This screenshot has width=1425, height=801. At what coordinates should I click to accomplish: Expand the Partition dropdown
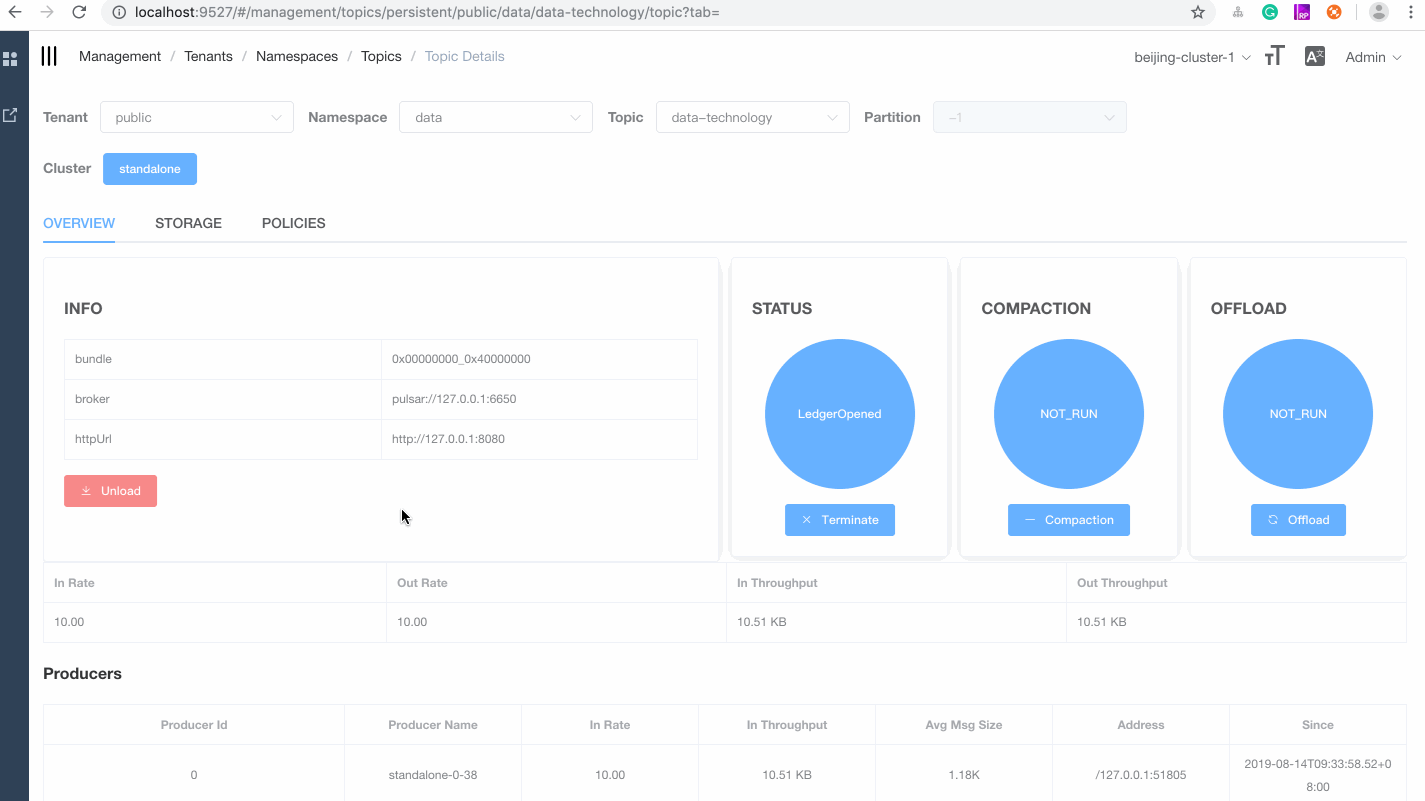coord(1029,117)
